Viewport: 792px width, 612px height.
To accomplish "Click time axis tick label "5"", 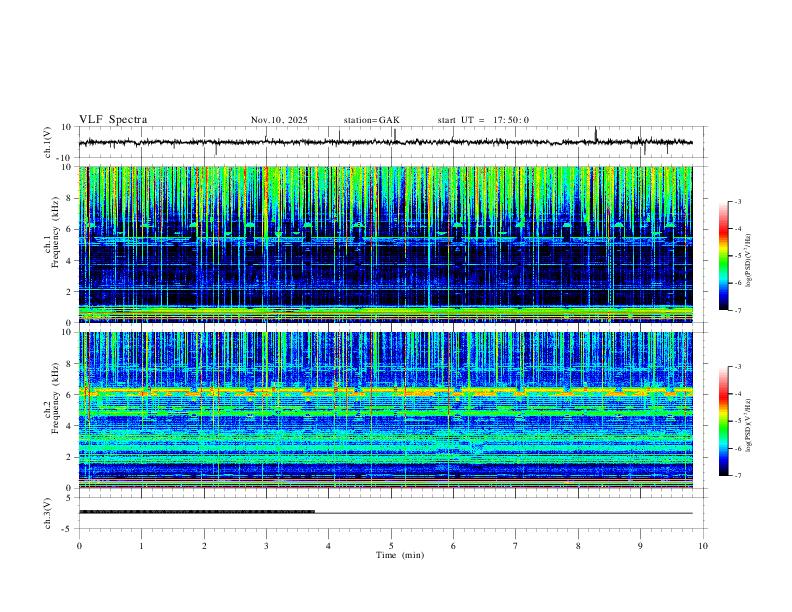I will click(x=391, y=546).
